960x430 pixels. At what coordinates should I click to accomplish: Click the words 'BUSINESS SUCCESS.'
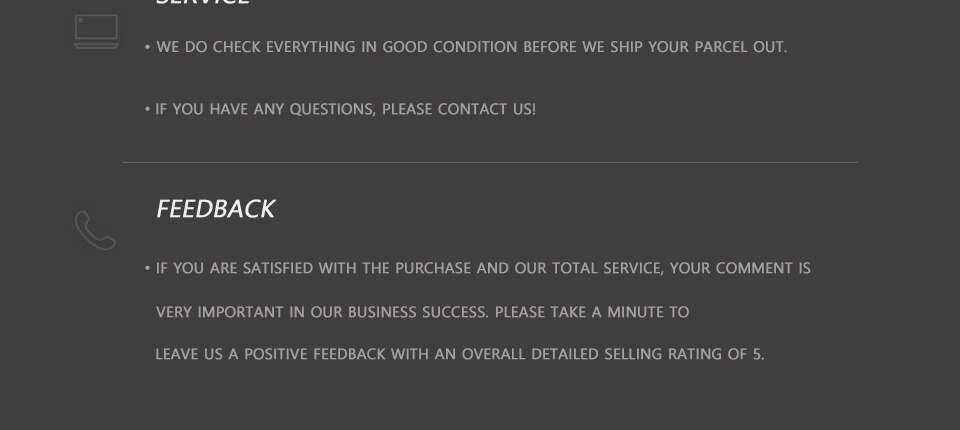pyautogui.click(x=418, y=312)
